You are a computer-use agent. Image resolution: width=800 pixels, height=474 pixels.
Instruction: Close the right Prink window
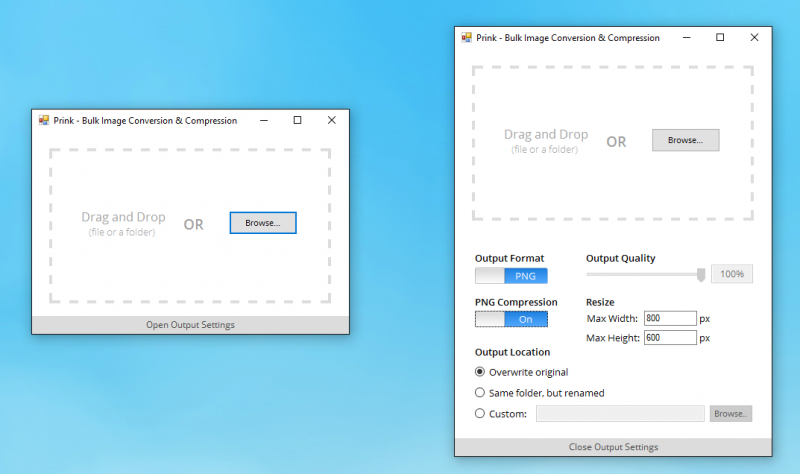(x=755, y=38)
